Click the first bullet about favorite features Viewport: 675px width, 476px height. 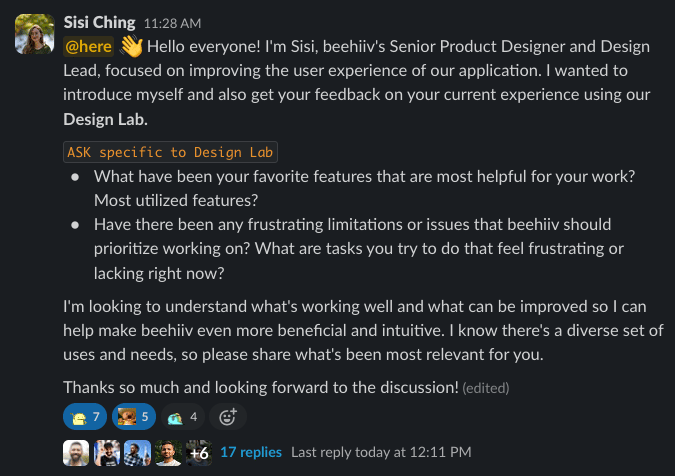click(x=364, y=188)
